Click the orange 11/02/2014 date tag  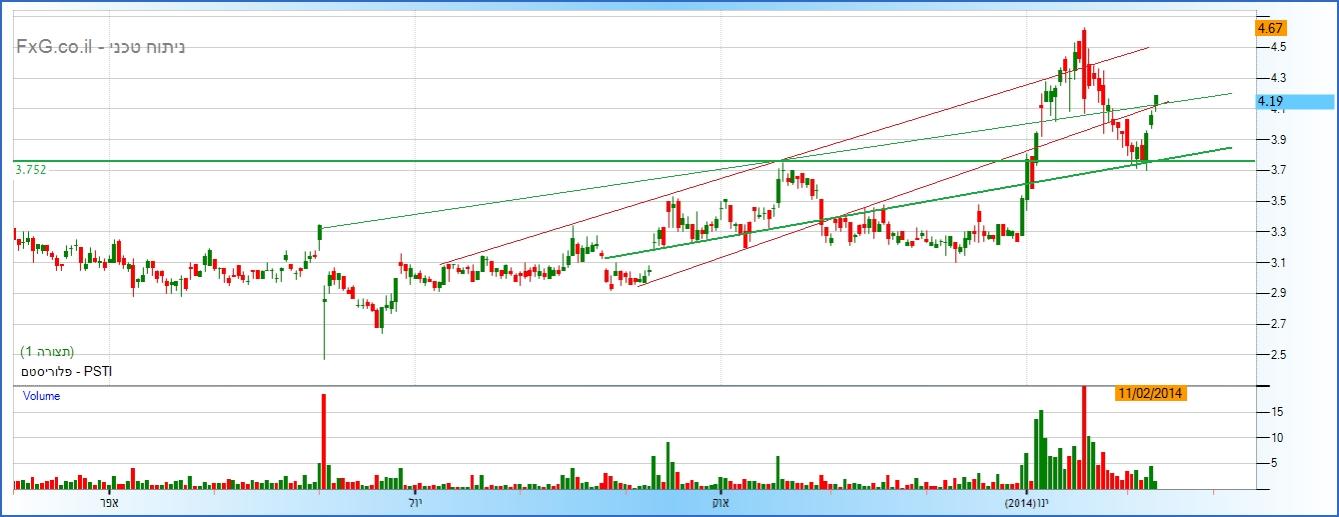coord(1149,393)
